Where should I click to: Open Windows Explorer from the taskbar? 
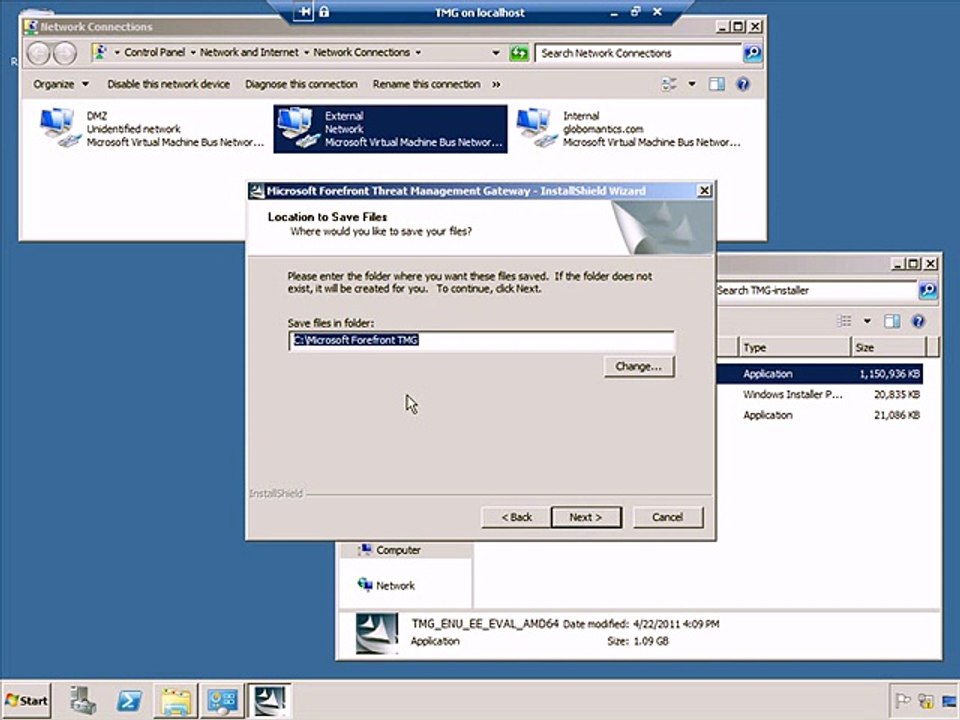[176, 700]
